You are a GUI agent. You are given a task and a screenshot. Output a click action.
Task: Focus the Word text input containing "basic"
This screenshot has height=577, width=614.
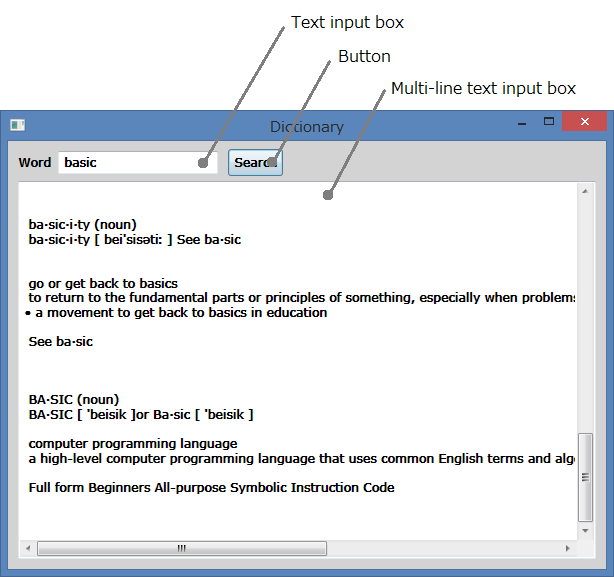coord(138,162)
